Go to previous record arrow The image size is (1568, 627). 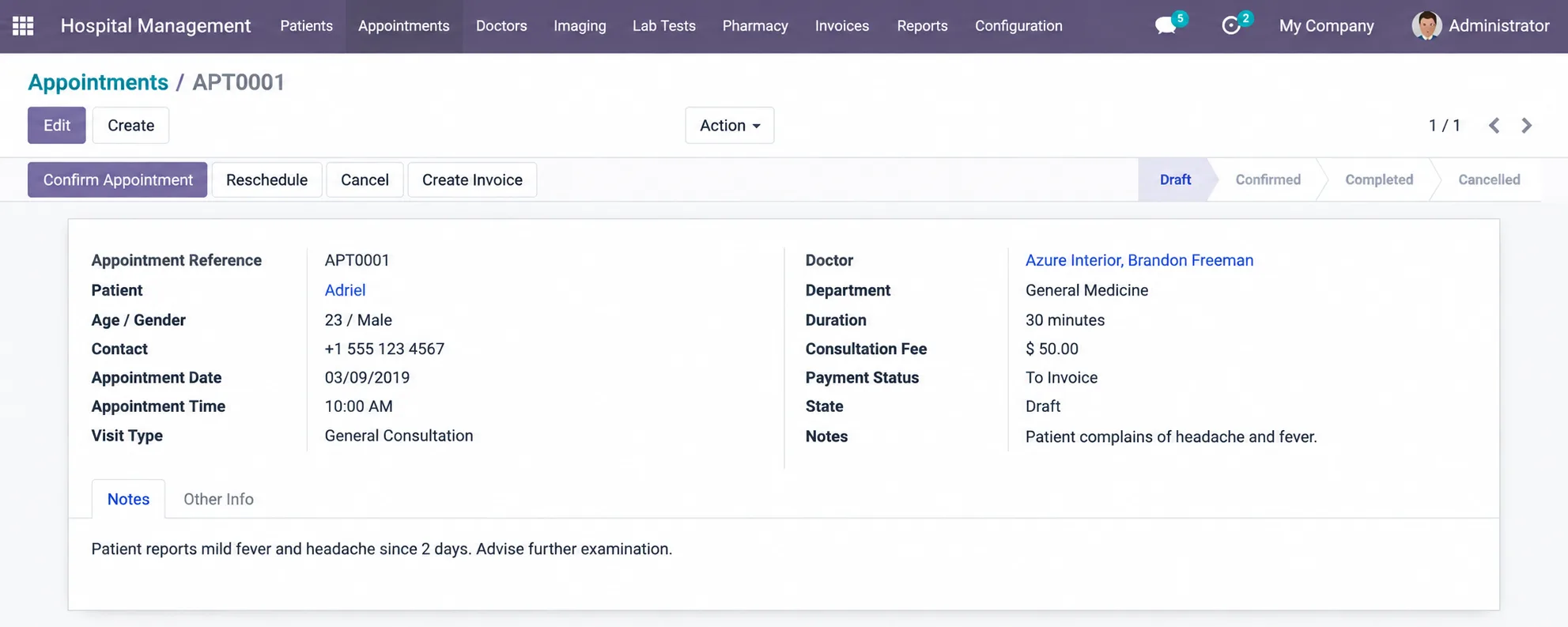[1494, 126]
